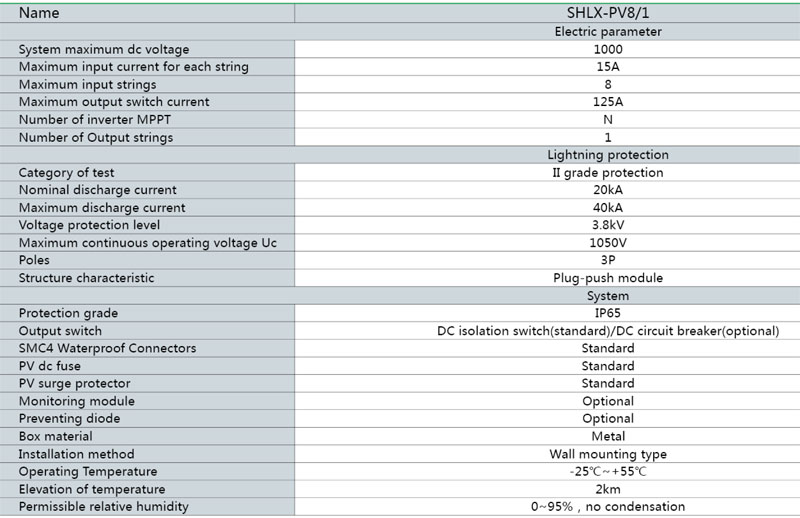
Task: Click the SHLX-PV8/1 model name cell
Action: (607, 13)
